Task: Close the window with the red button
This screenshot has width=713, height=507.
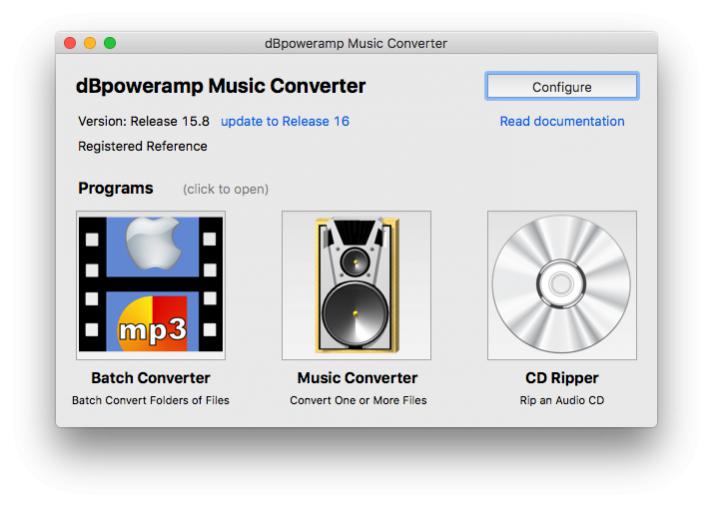Action: coord(70,43)
